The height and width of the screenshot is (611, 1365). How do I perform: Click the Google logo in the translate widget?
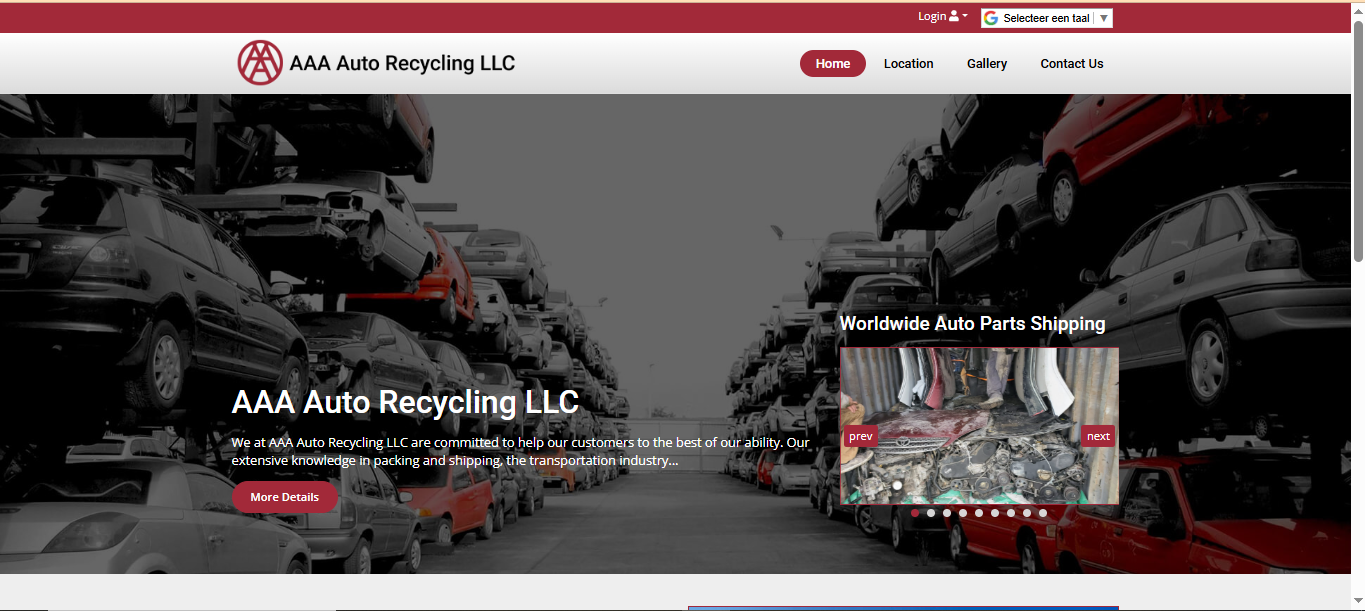[x=991, y=18]
